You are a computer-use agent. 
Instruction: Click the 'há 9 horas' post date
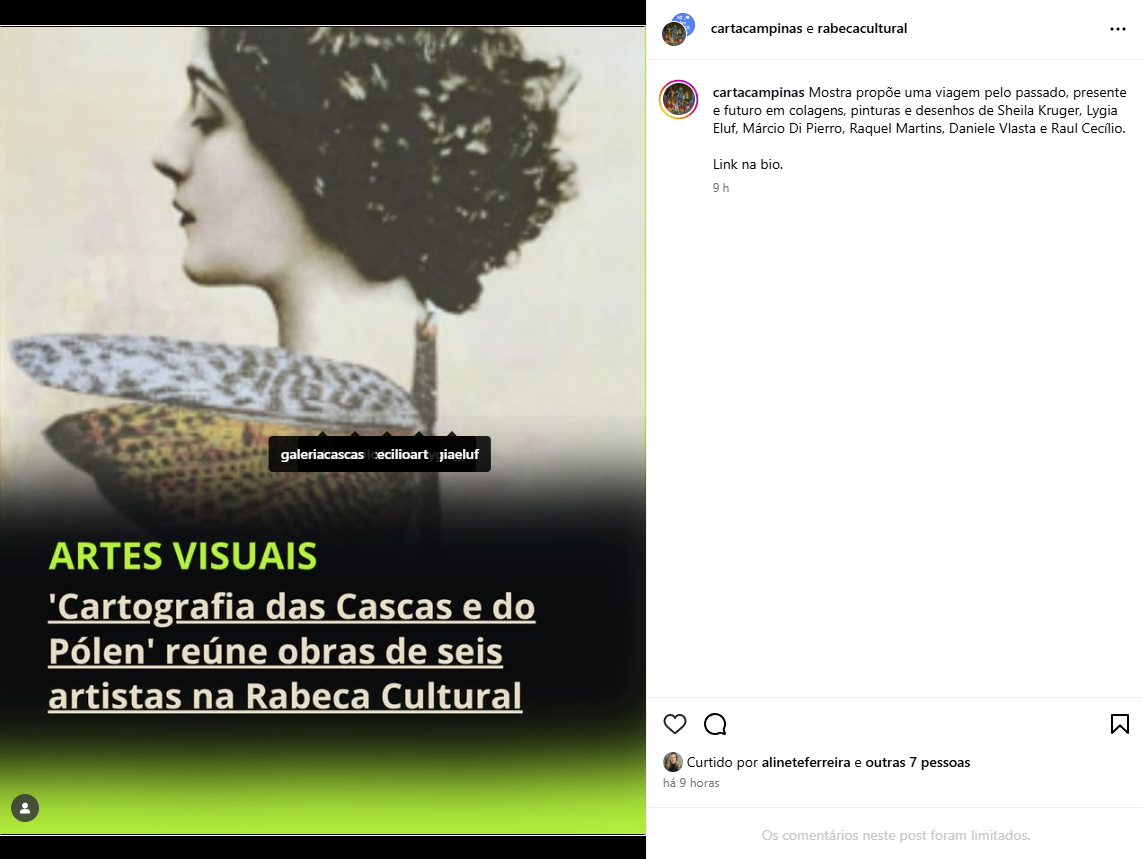pos(691,783)
